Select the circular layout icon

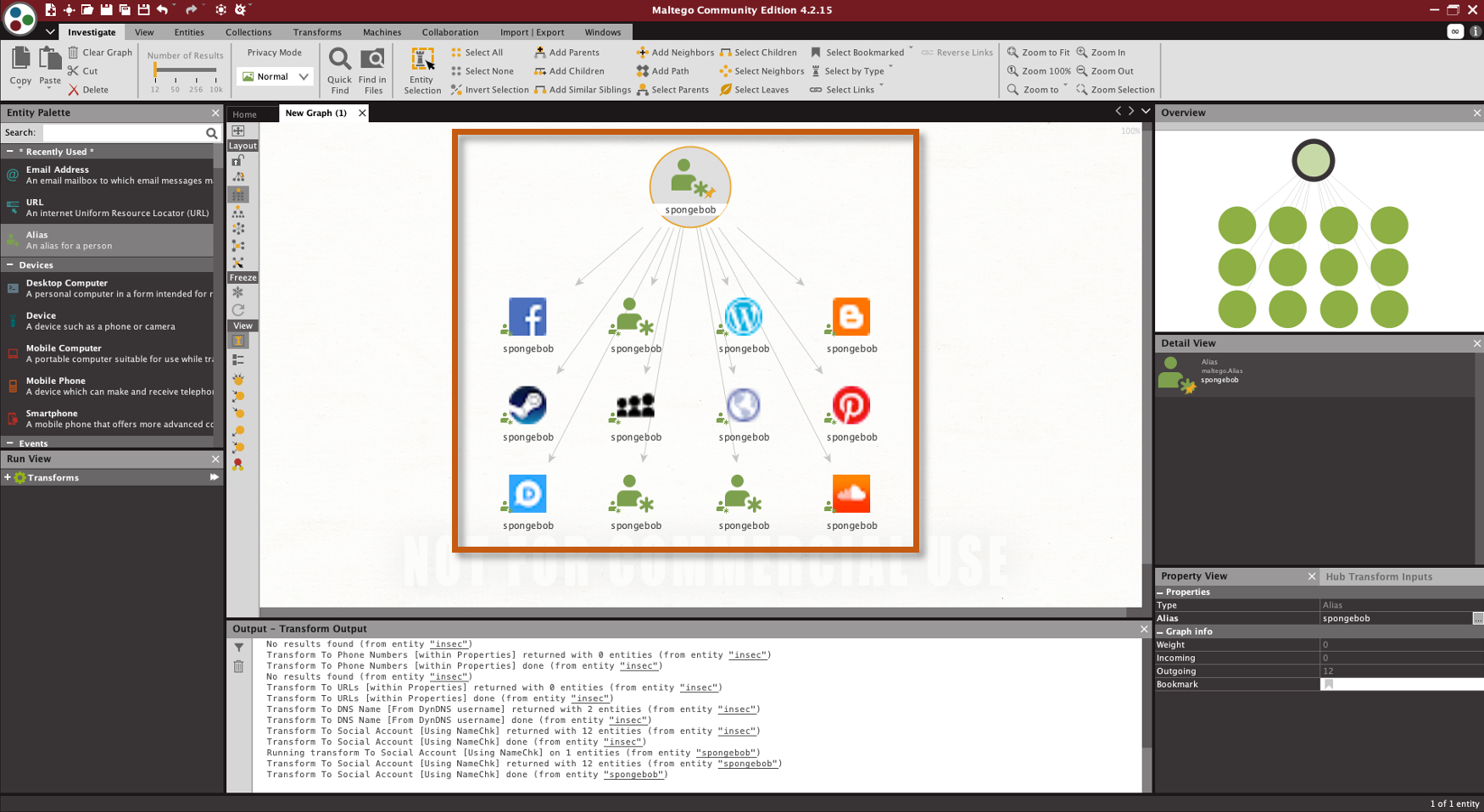238,229
